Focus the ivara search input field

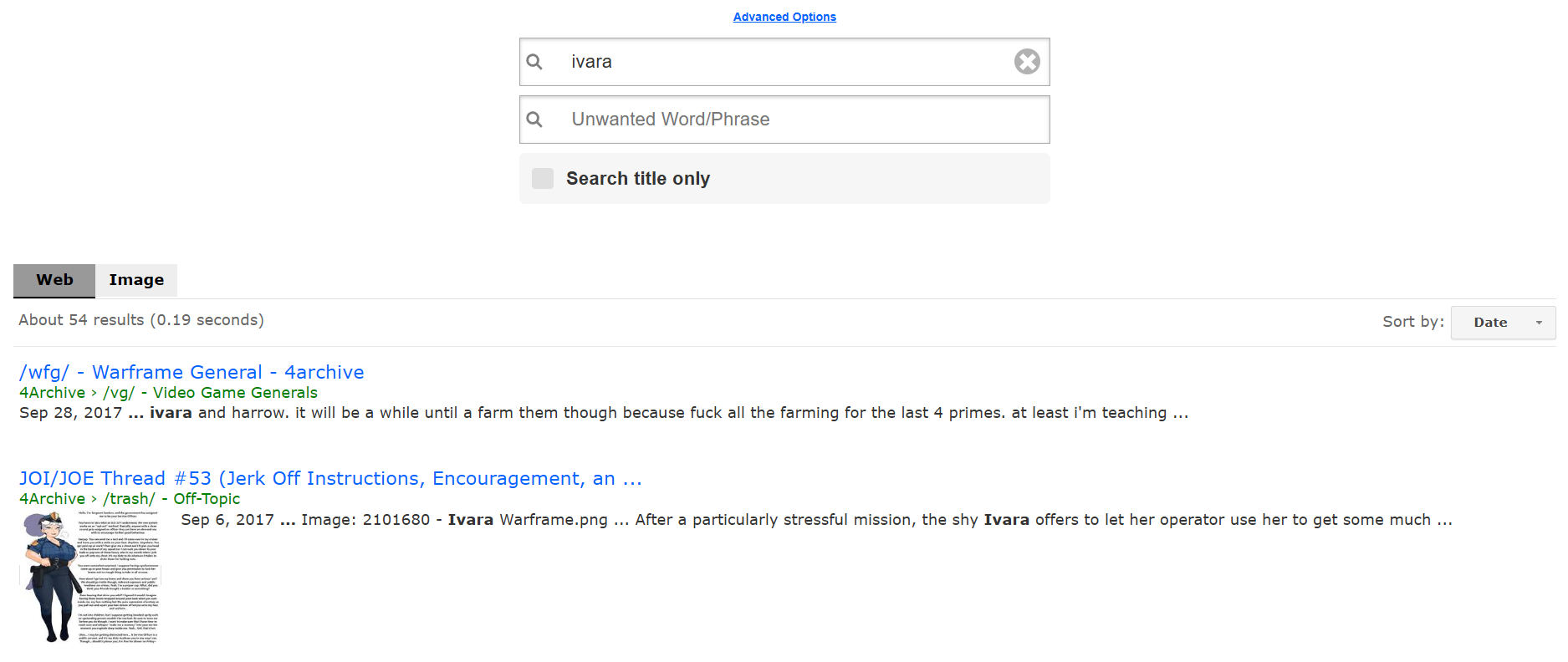click(778, 62)
